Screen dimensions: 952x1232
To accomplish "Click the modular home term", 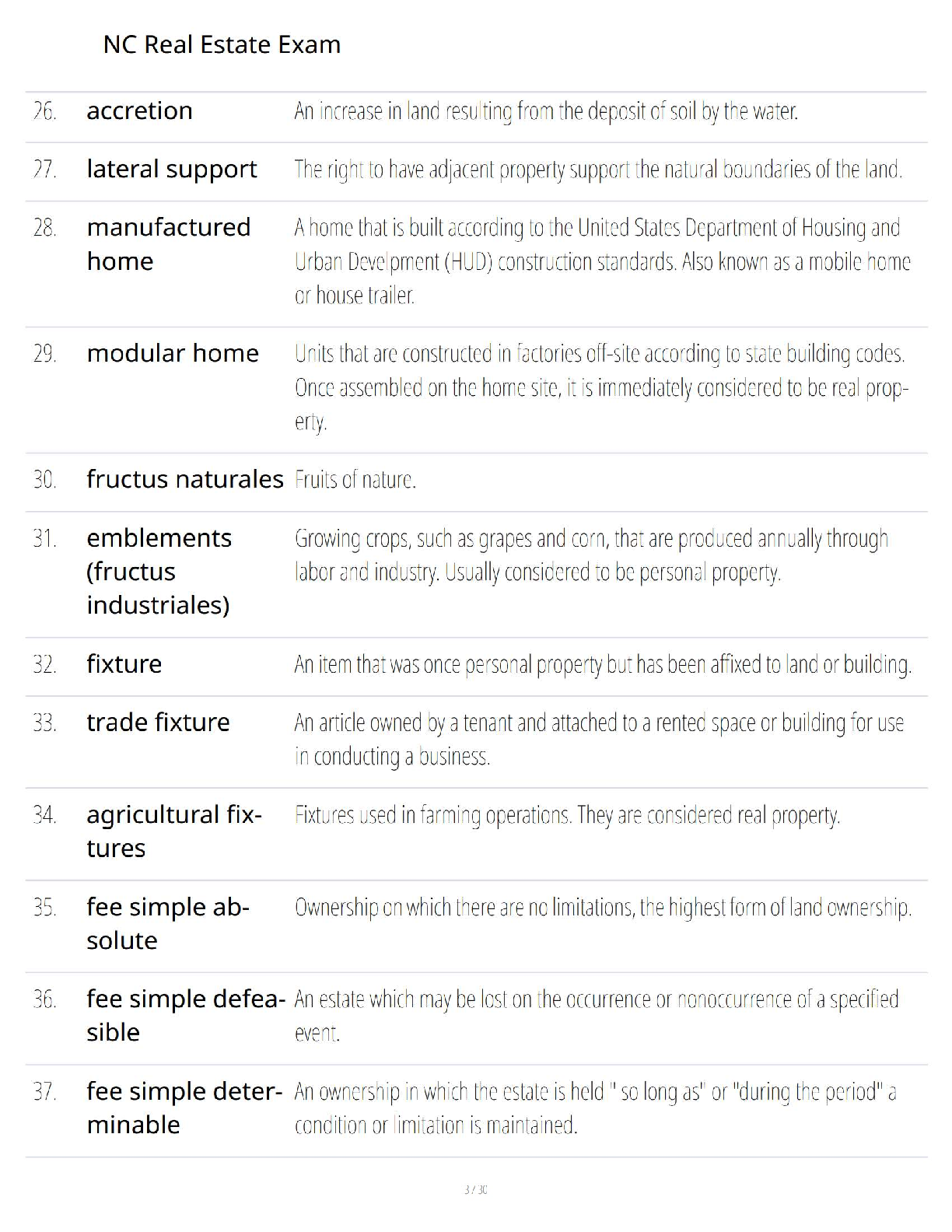I will 173,353.
